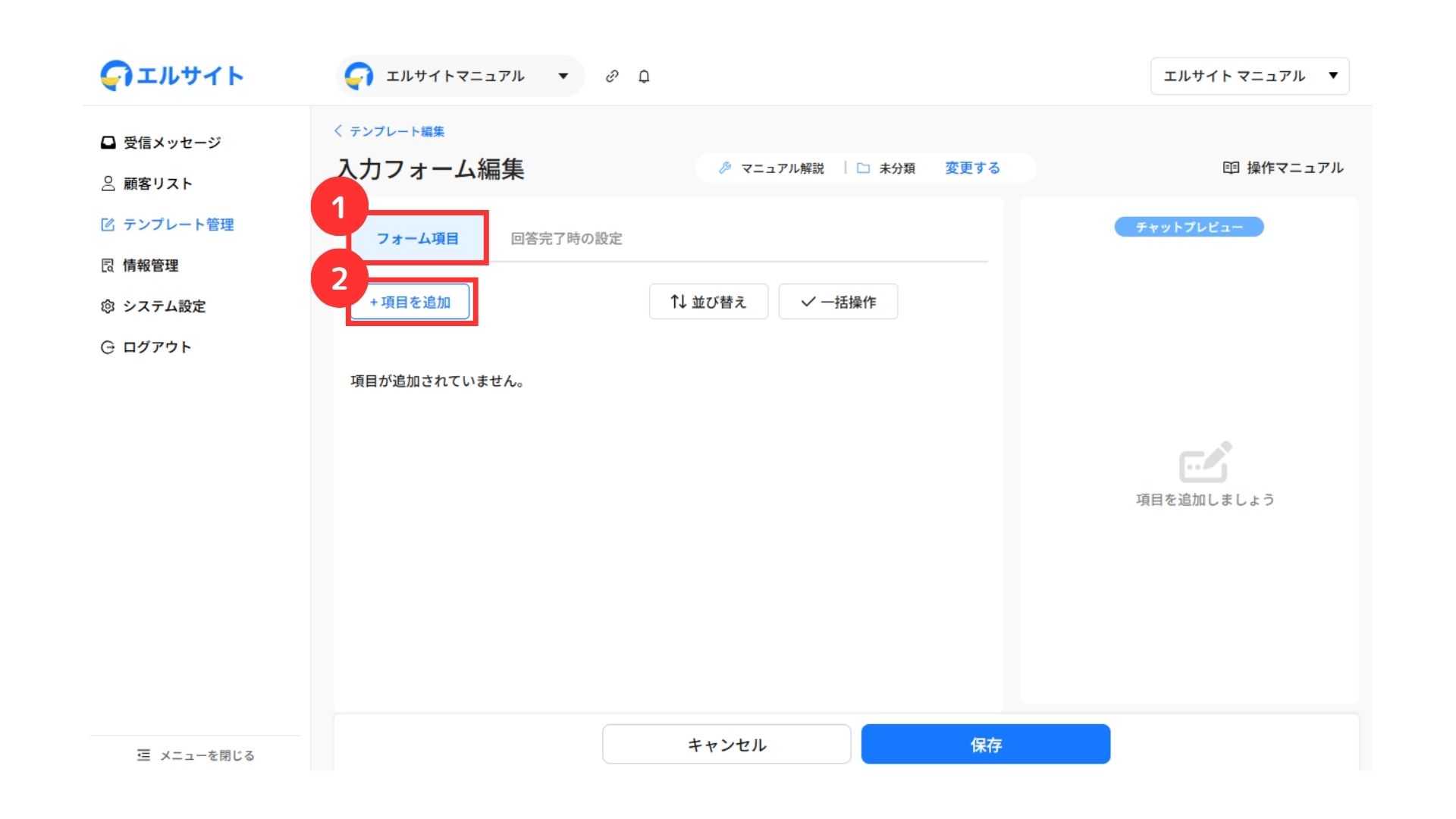Click ログアウト in sidebar

pyautogui.click(x=146, y=347)
